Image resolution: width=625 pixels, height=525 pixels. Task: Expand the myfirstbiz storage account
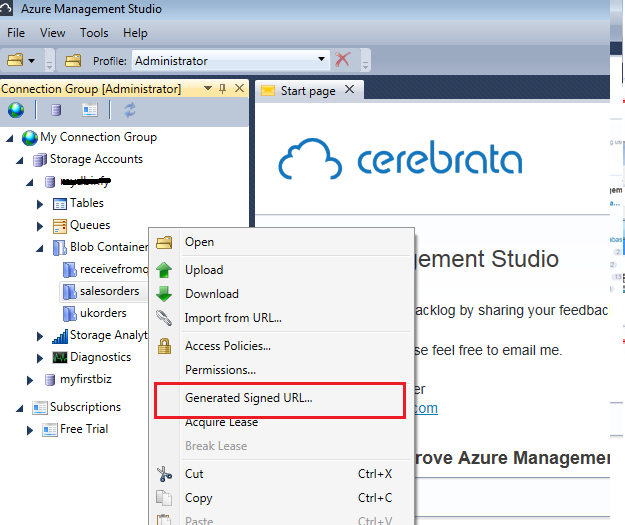tap(29, 380)
